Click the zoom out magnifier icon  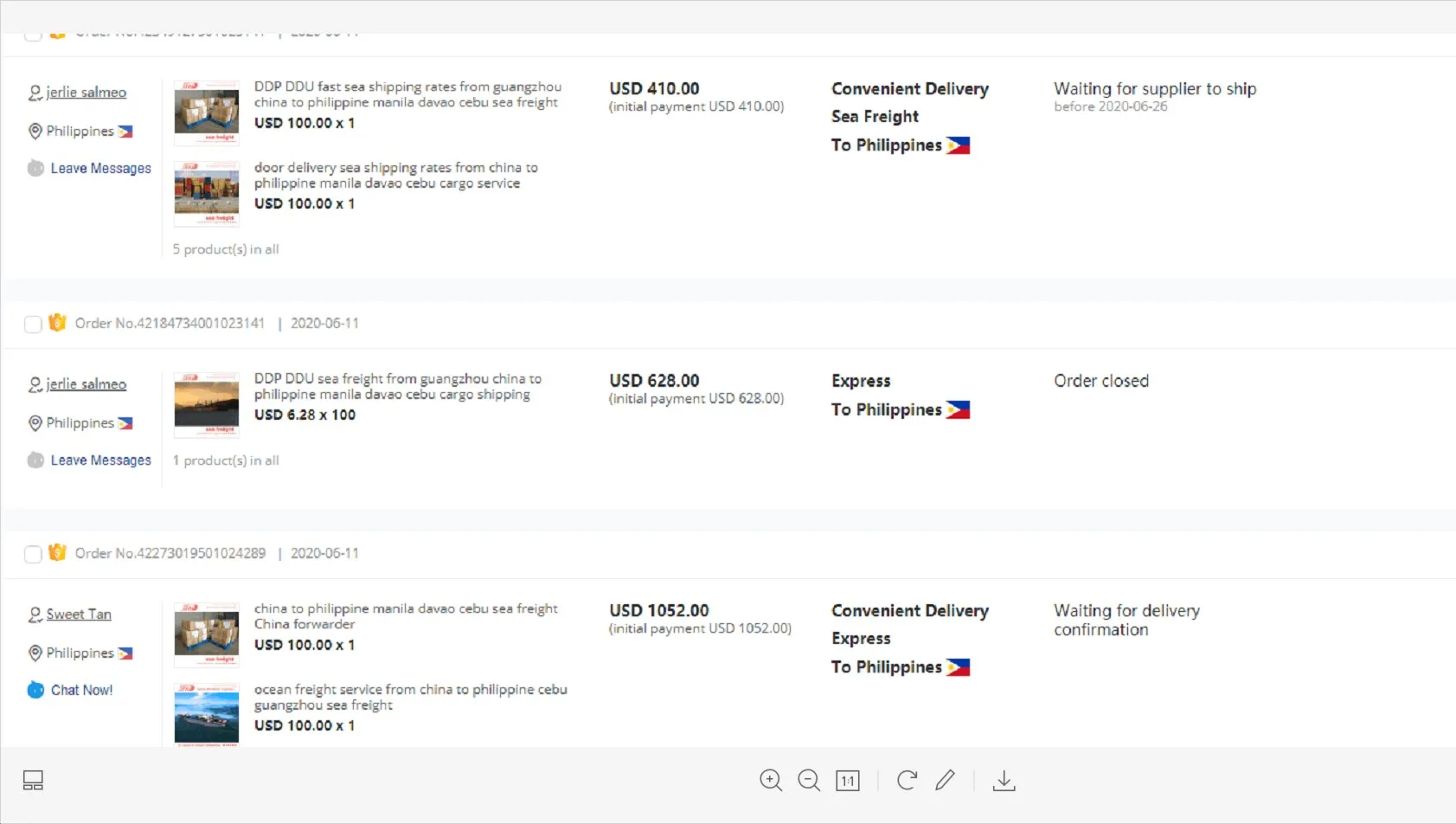(x=809, y=781)
